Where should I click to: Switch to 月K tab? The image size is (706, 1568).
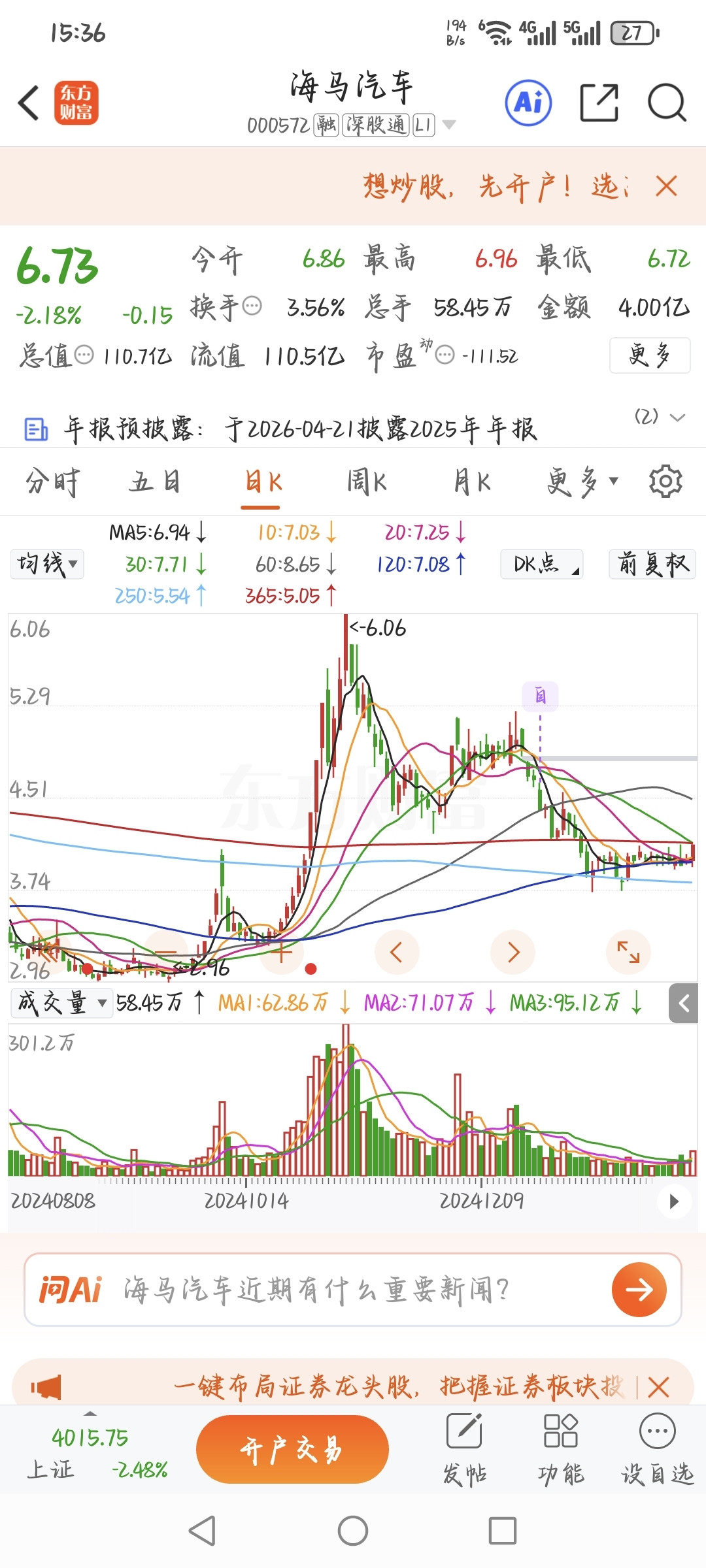pos(472,482)
